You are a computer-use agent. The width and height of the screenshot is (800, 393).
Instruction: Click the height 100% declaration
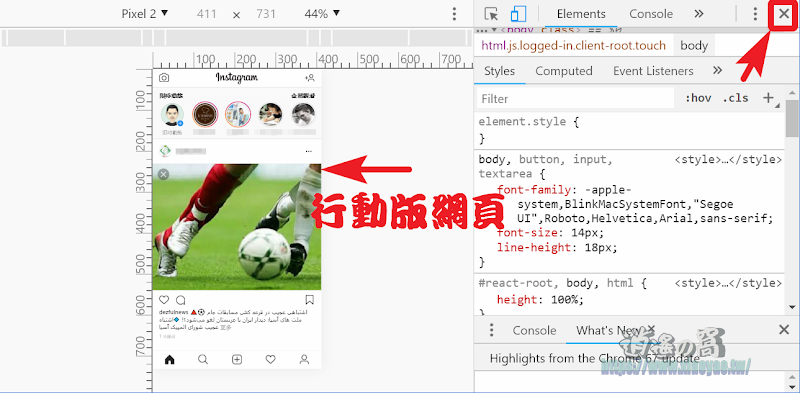point(540,300)
